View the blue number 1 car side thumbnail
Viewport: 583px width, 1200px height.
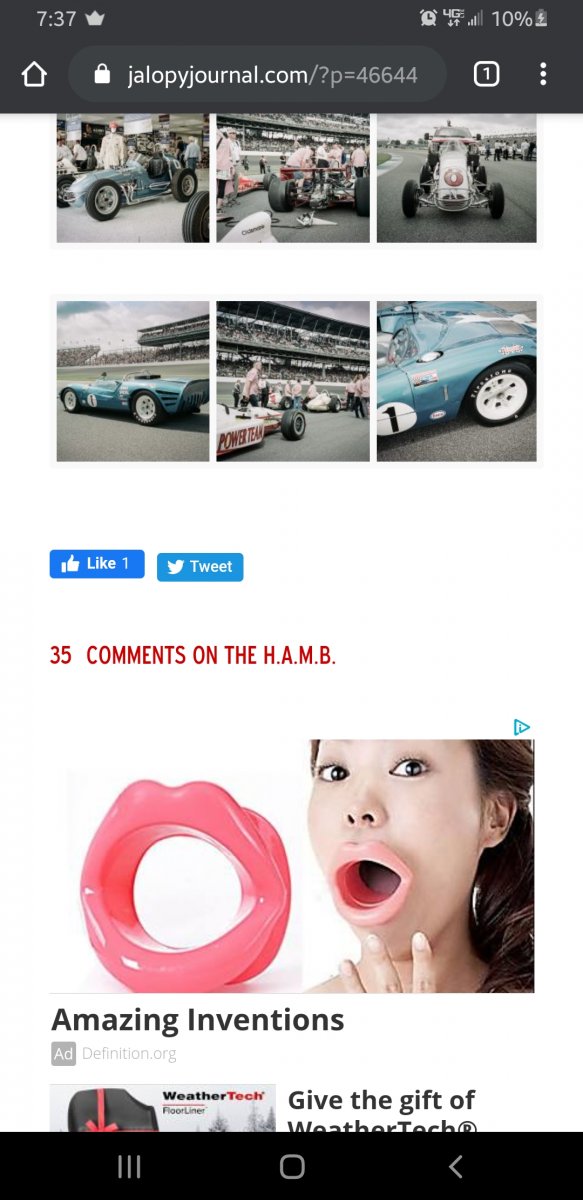click(x=133, y=382)
